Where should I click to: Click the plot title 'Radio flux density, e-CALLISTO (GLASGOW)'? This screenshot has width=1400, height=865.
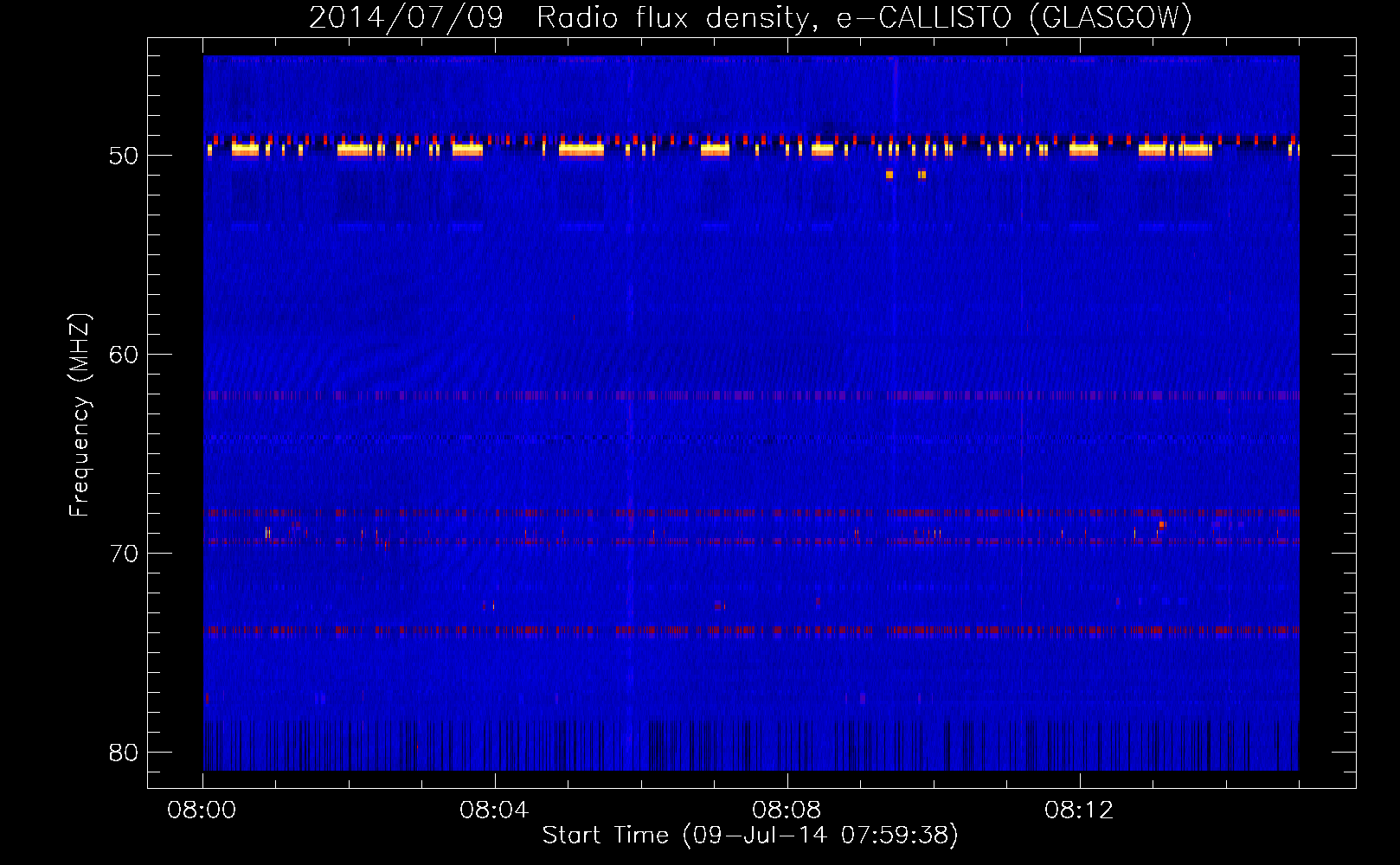coord(864,17)
